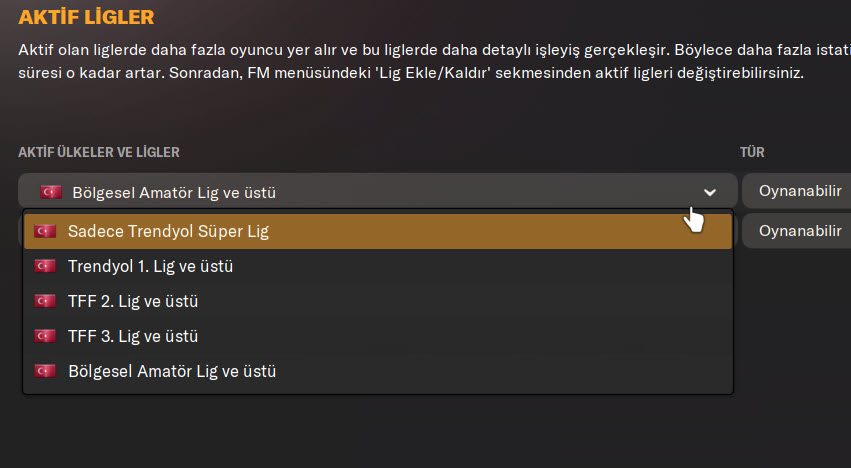Choose Trendyol 1. Lig ve üstü
This screenshot has height=468, width=851.
tap(151, 266)
